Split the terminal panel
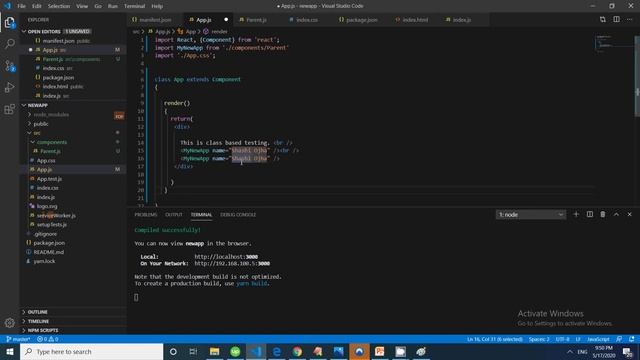Viewport: 640px width, 360px height. (x=589, y=214)
